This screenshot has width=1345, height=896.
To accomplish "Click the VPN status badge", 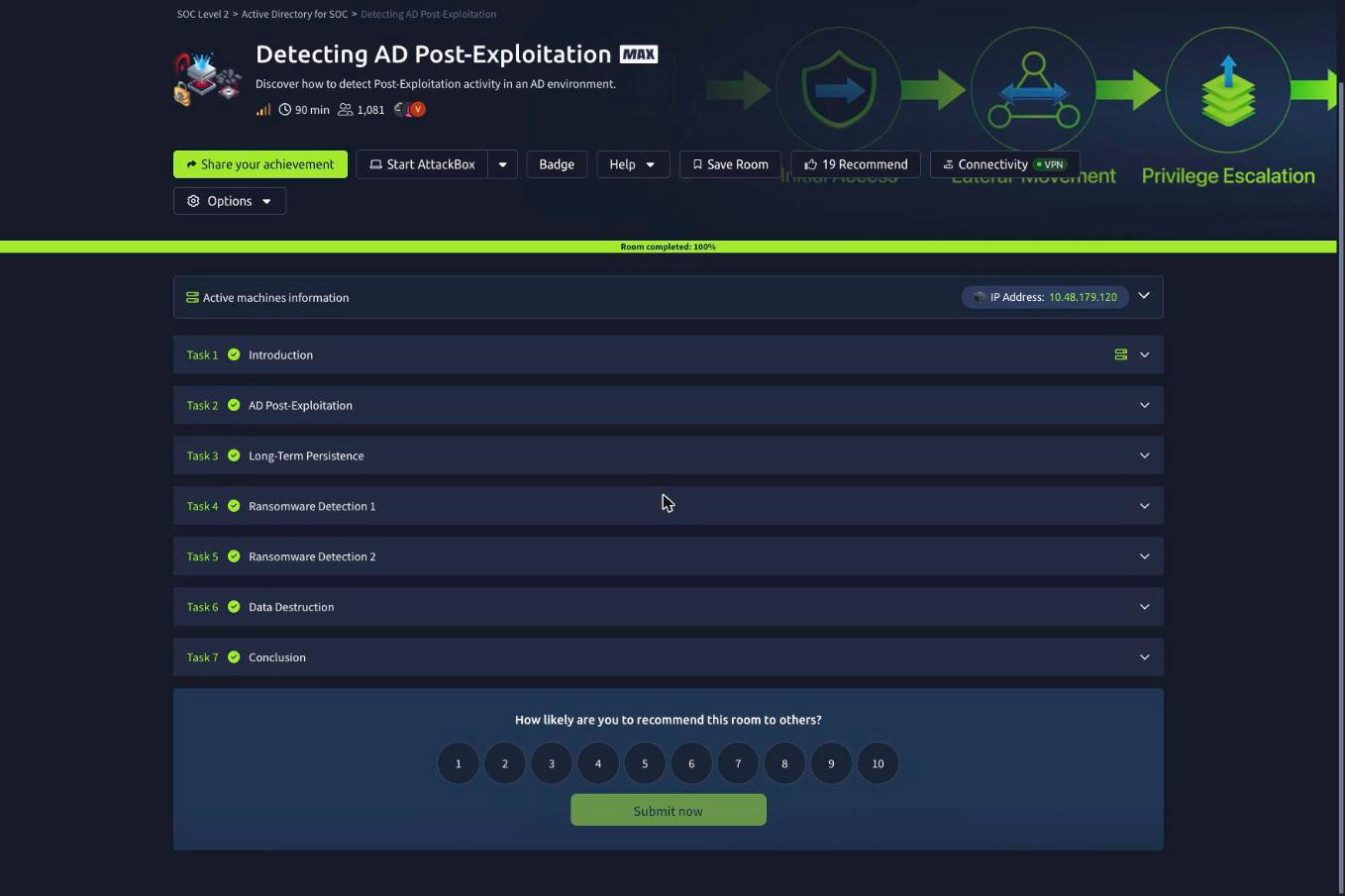I will point(1050,164).
